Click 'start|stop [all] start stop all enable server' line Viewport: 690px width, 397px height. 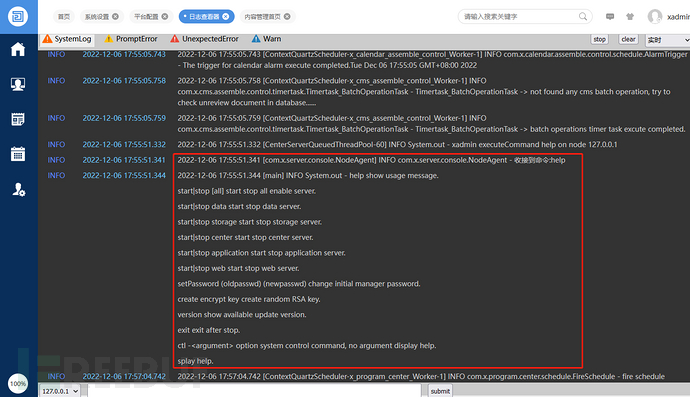247,191
